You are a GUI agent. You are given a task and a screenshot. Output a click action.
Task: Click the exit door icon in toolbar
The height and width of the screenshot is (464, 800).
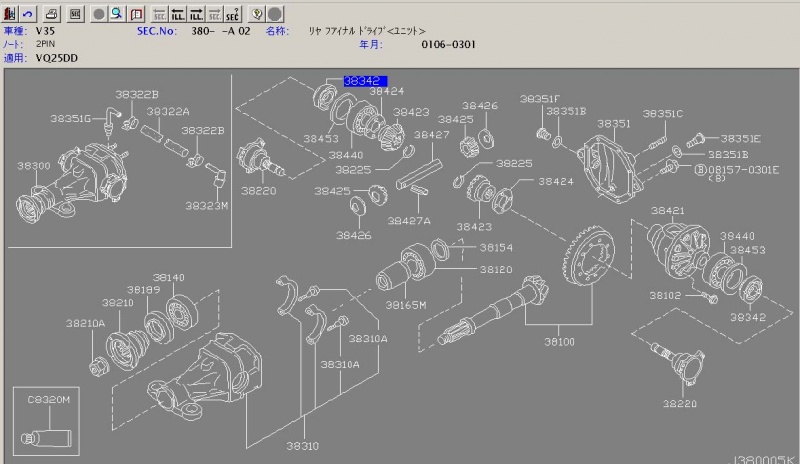10,14
